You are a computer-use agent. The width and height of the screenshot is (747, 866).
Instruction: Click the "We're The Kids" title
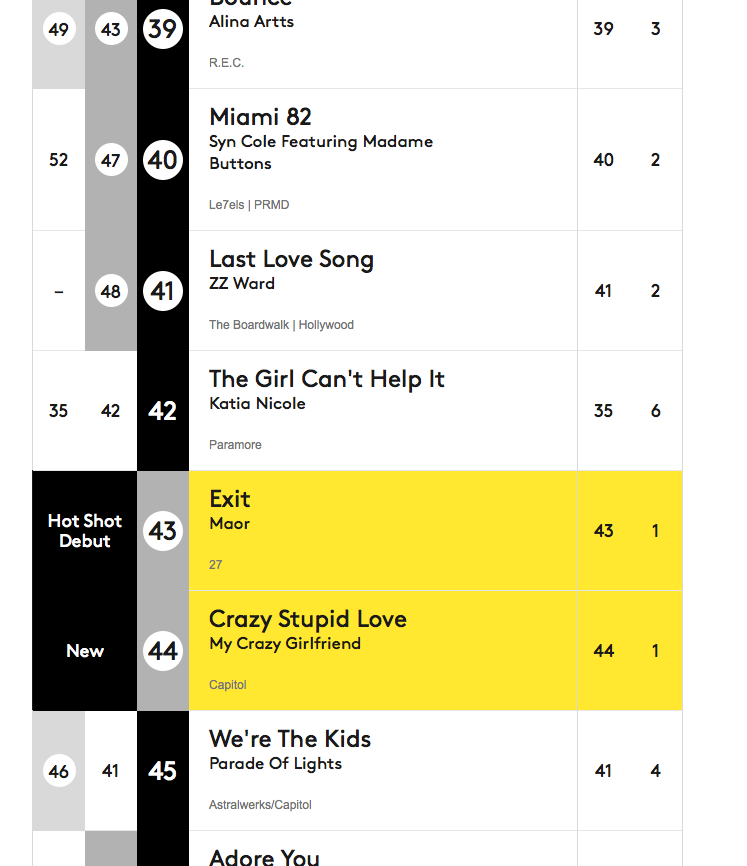tap(290, 739)
